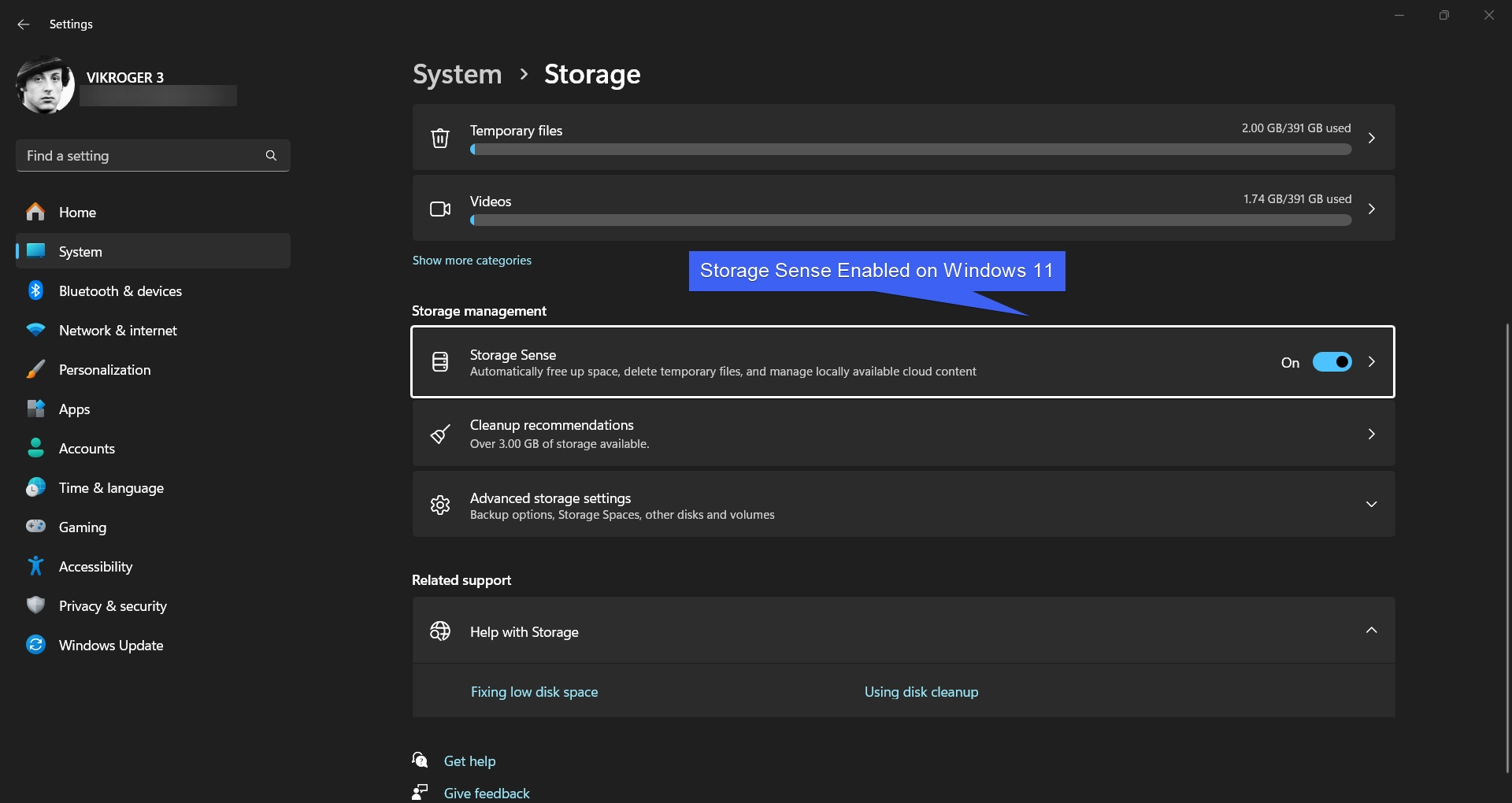Click the search magnifier icon in Find a setting

271,156
